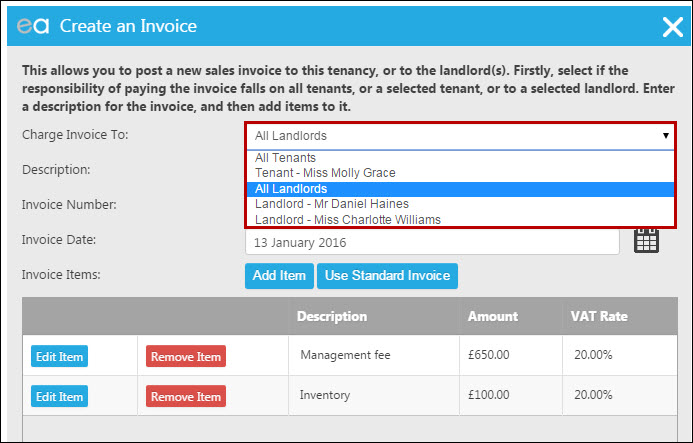Click the VAT Rate column header
This screenshot has height=443, width=693.
pos(599,317)
